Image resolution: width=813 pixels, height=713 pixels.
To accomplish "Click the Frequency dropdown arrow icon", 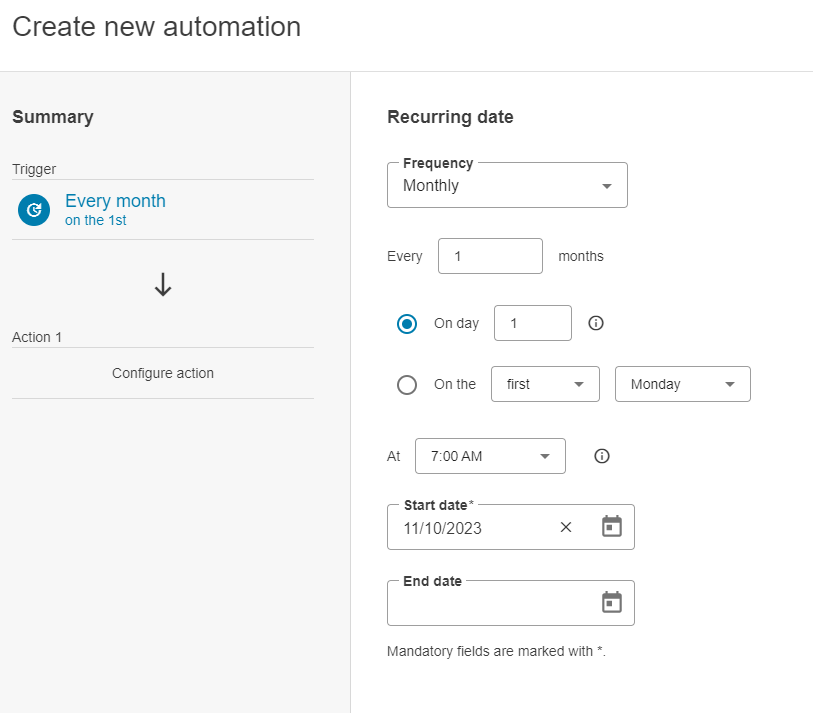I will click(606, 185).
